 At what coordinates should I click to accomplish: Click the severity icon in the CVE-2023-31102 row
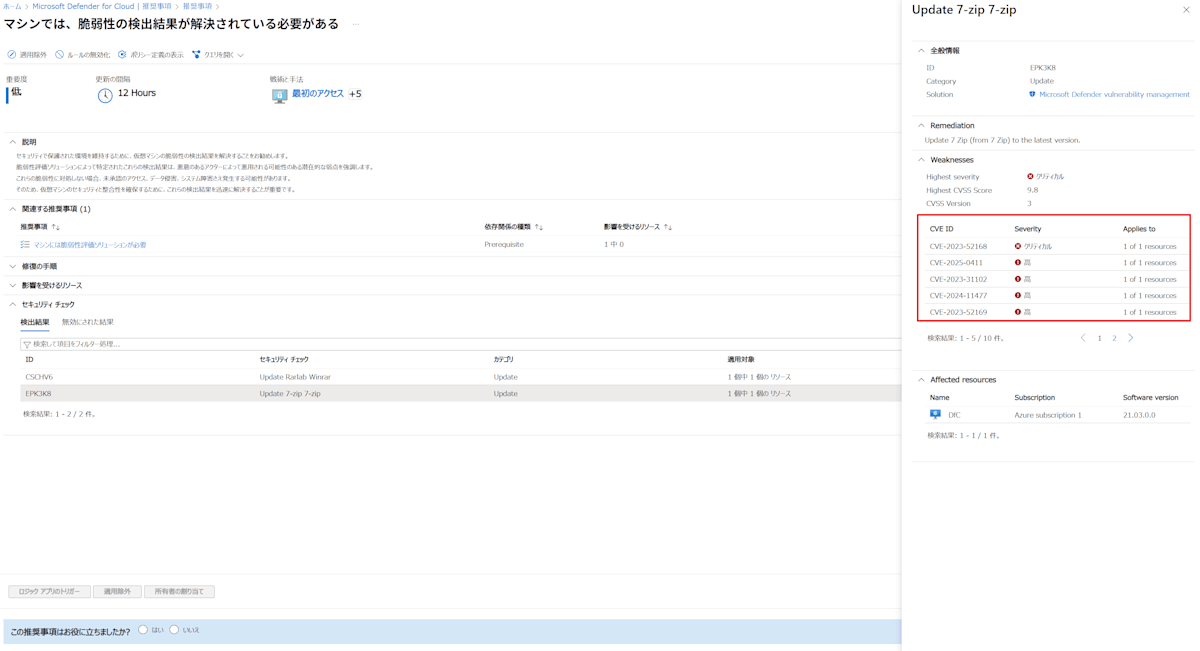(1018, 279)
